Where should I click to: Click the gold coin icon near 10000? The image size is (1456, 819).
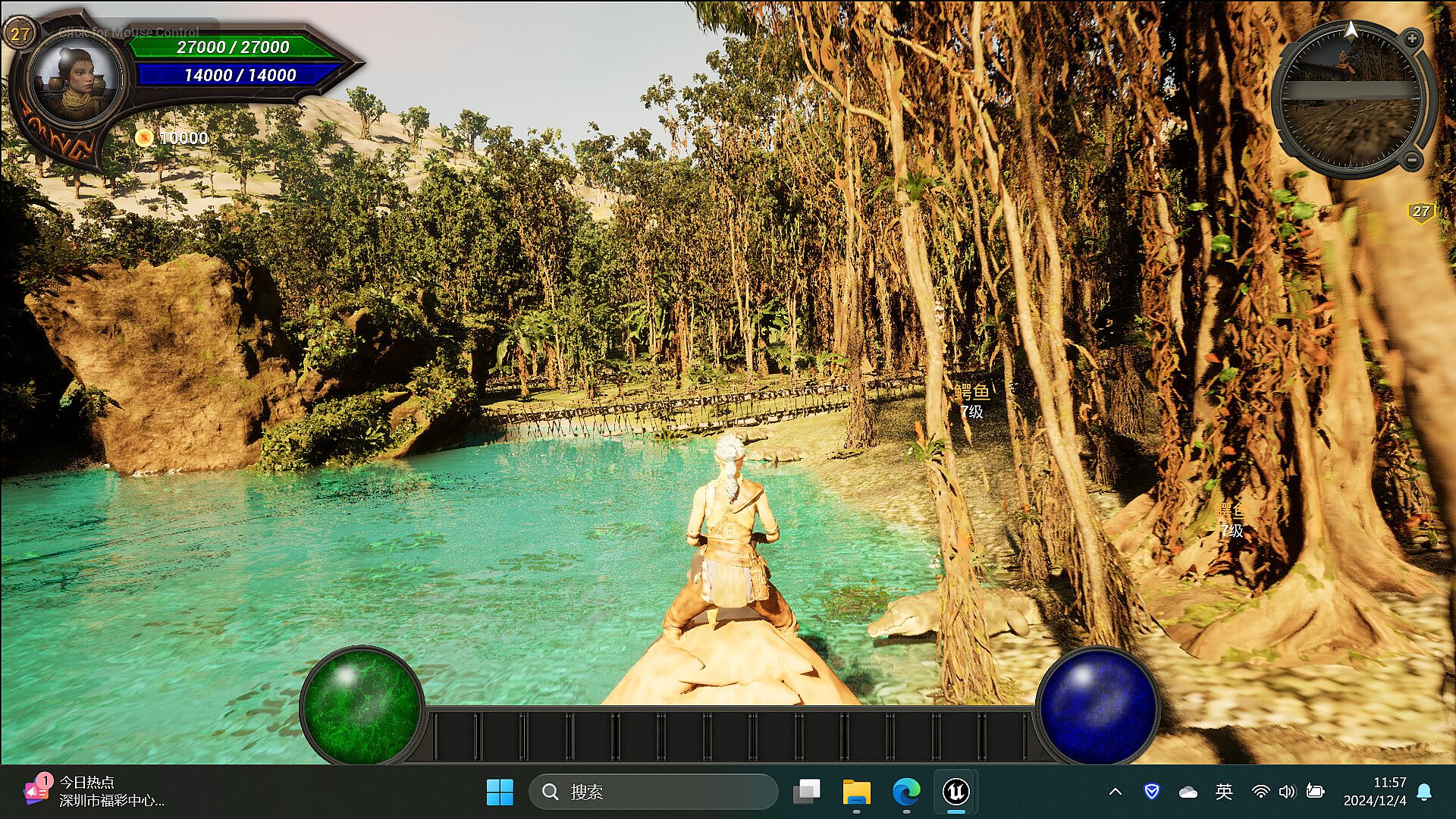(x=143, y=137)
